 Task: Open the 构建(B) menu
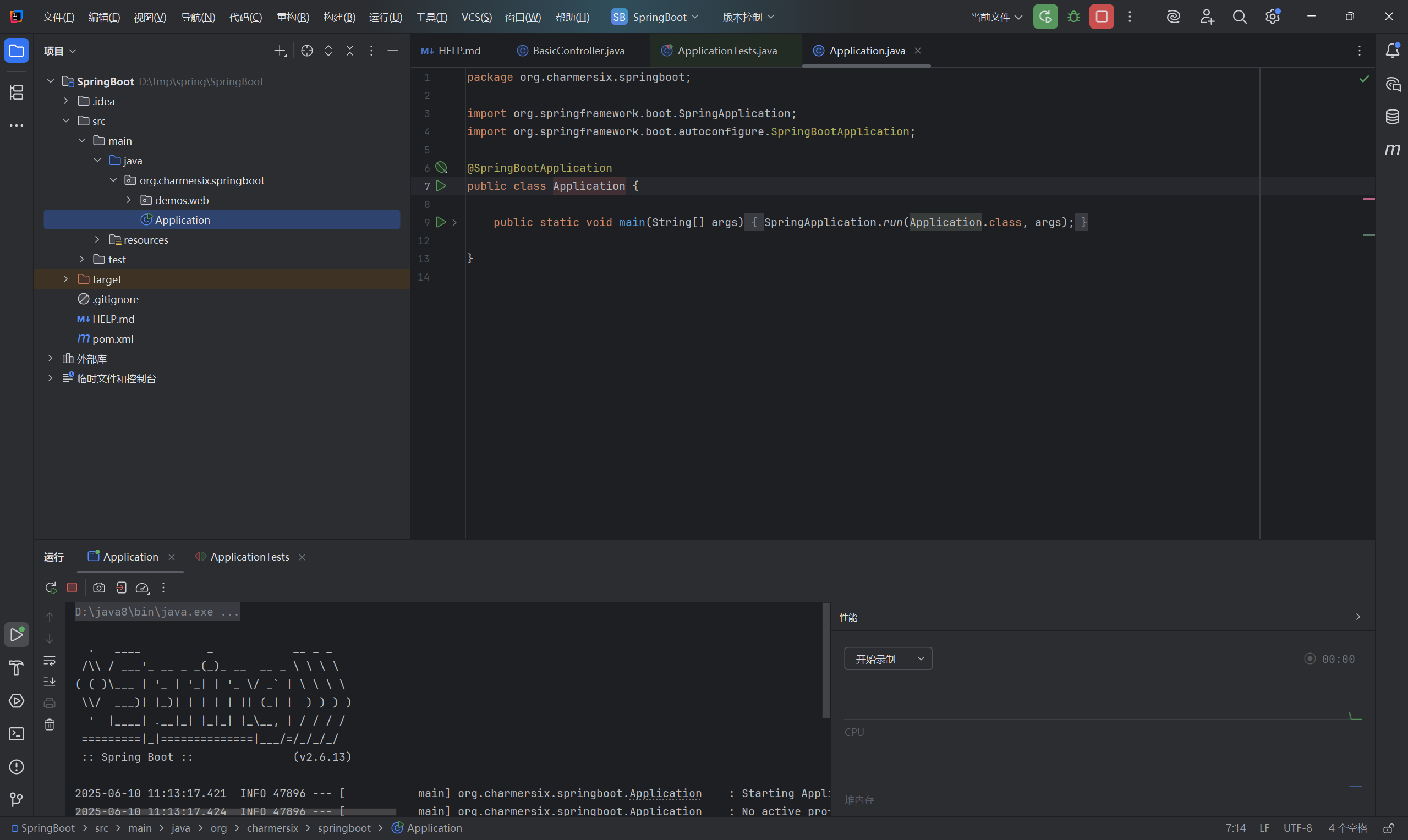[x=339, y=17]
